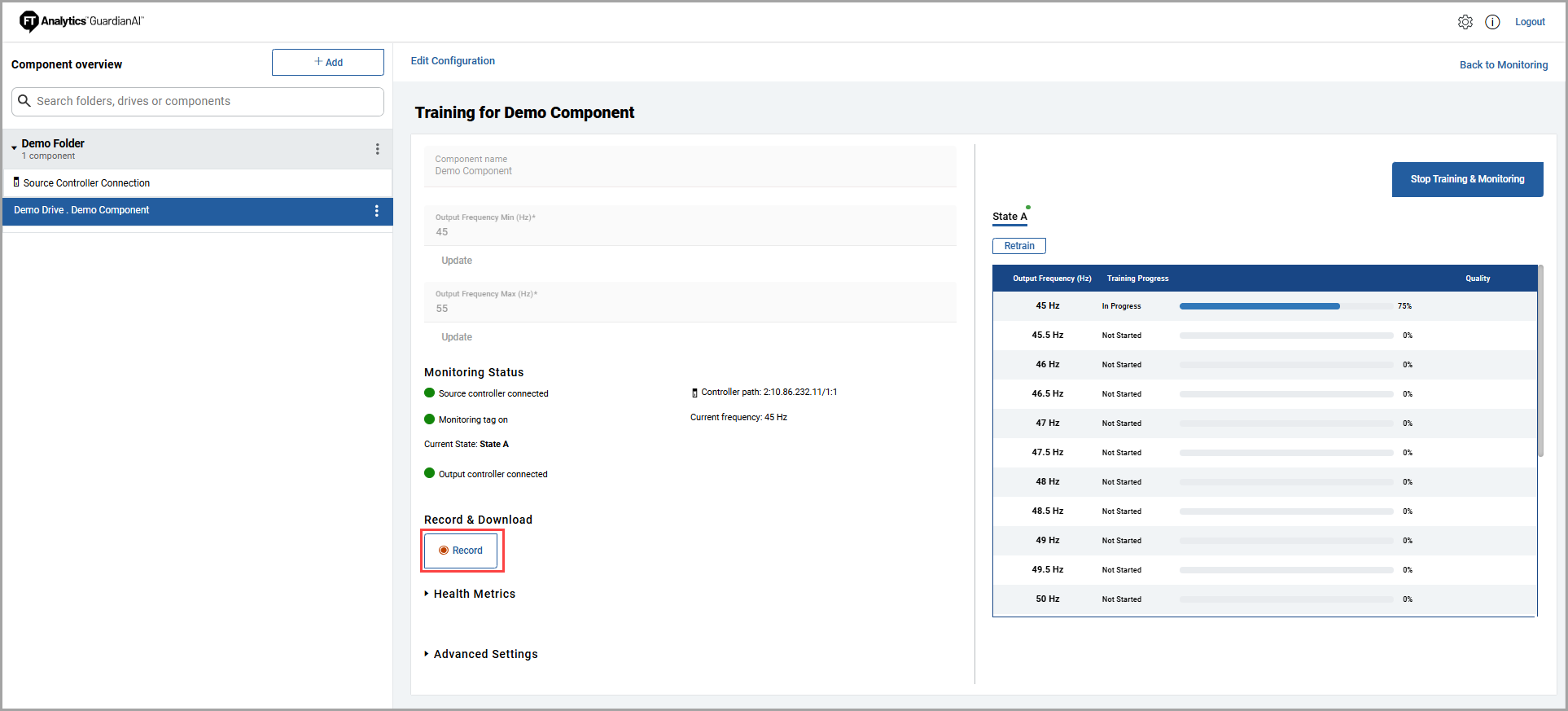Click the info circle icon
Screen dimensions: 1568x711
point(1492,22)
